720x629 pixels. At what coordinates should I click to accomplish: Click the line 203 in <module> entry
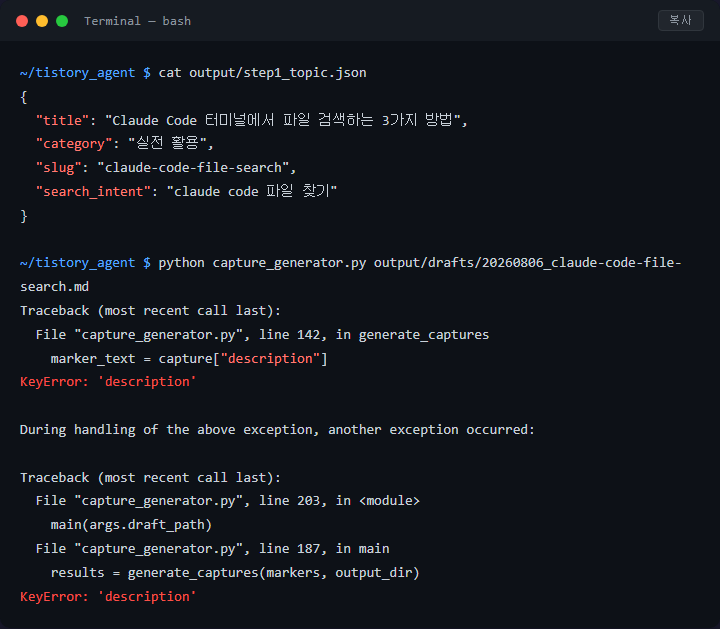click(228, 500)
